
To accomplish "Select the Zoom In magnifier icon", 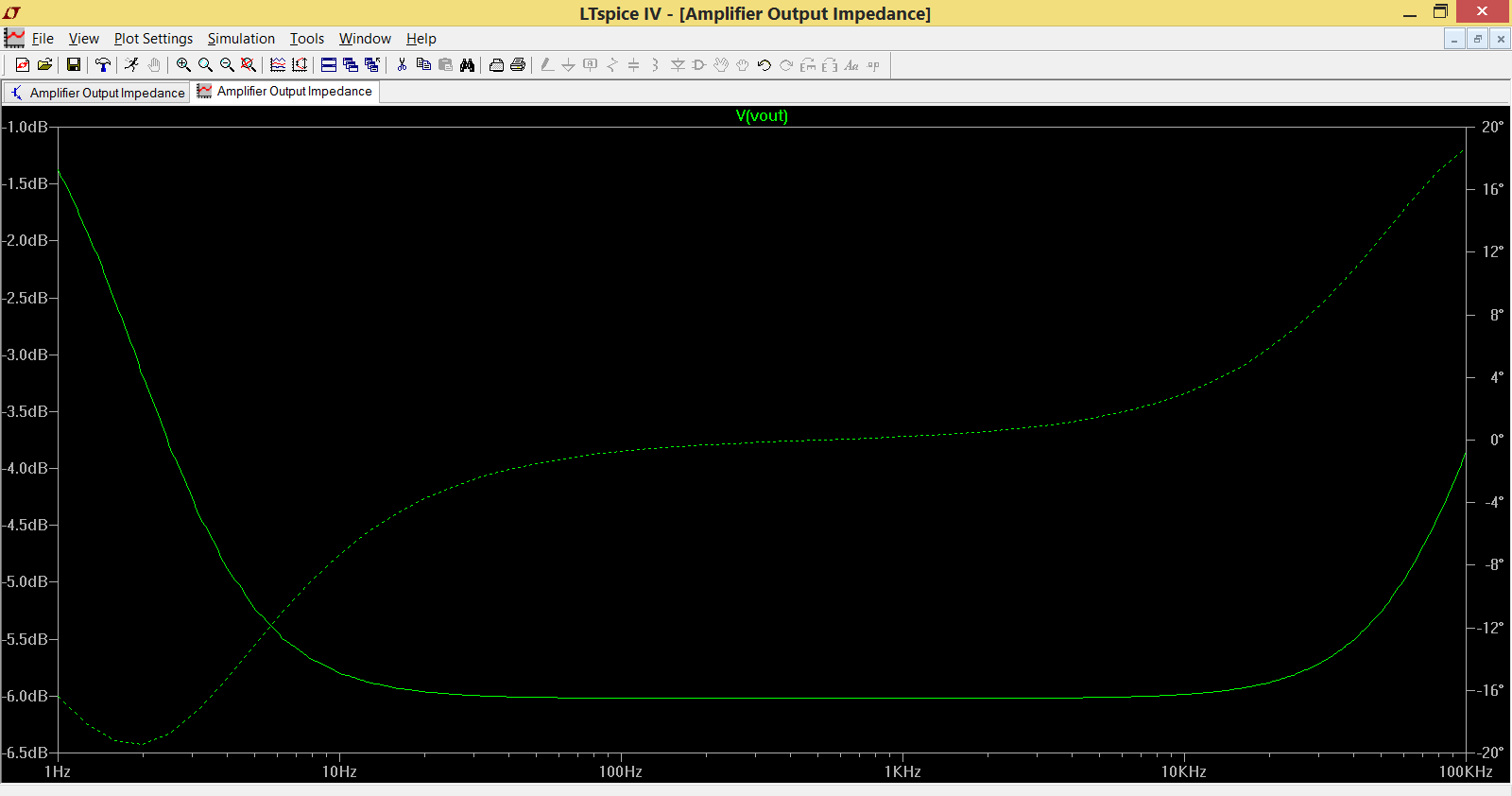I will point(183,65).
